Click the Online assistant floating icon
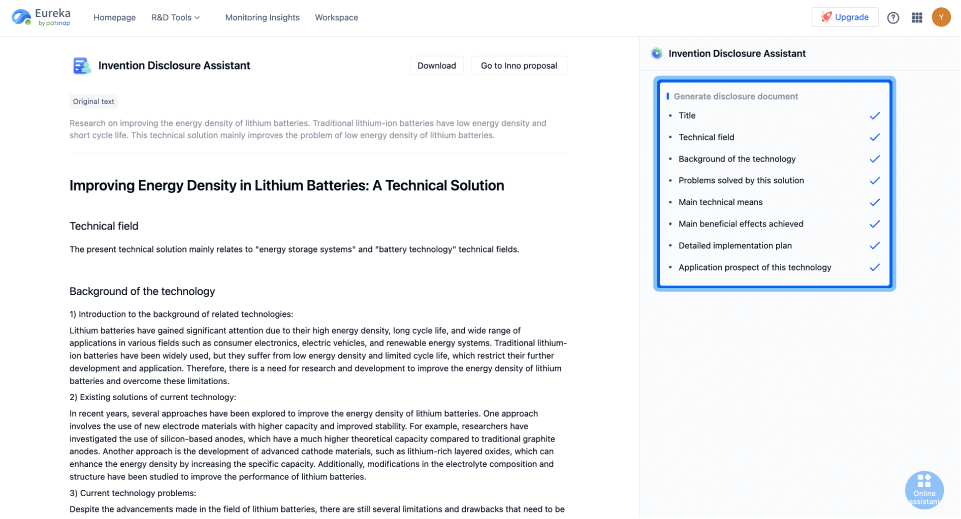The width and height of the screenshot is (961, 519). [924, 490]
